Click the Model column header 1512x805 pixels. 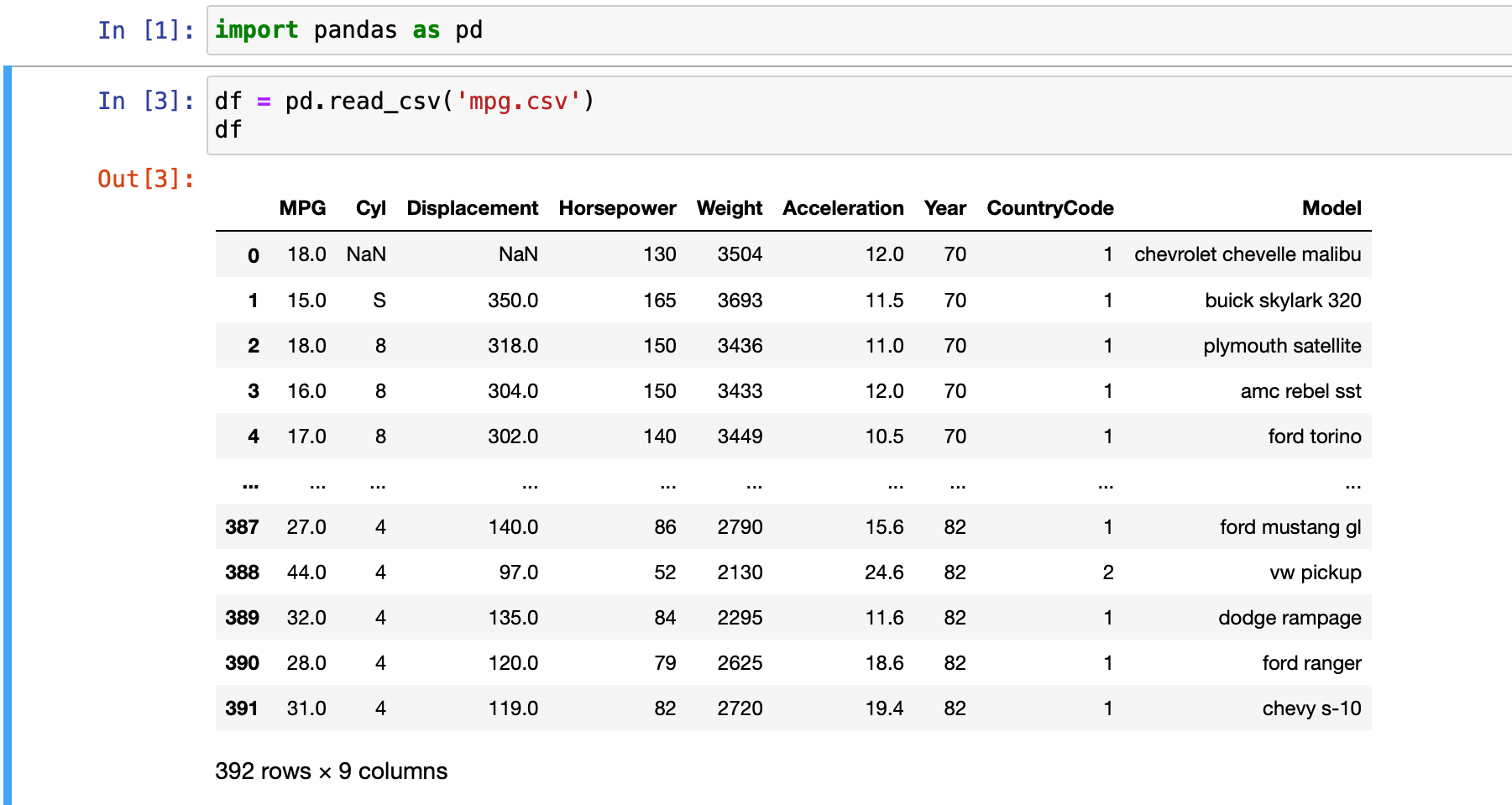coord(1332,208)
